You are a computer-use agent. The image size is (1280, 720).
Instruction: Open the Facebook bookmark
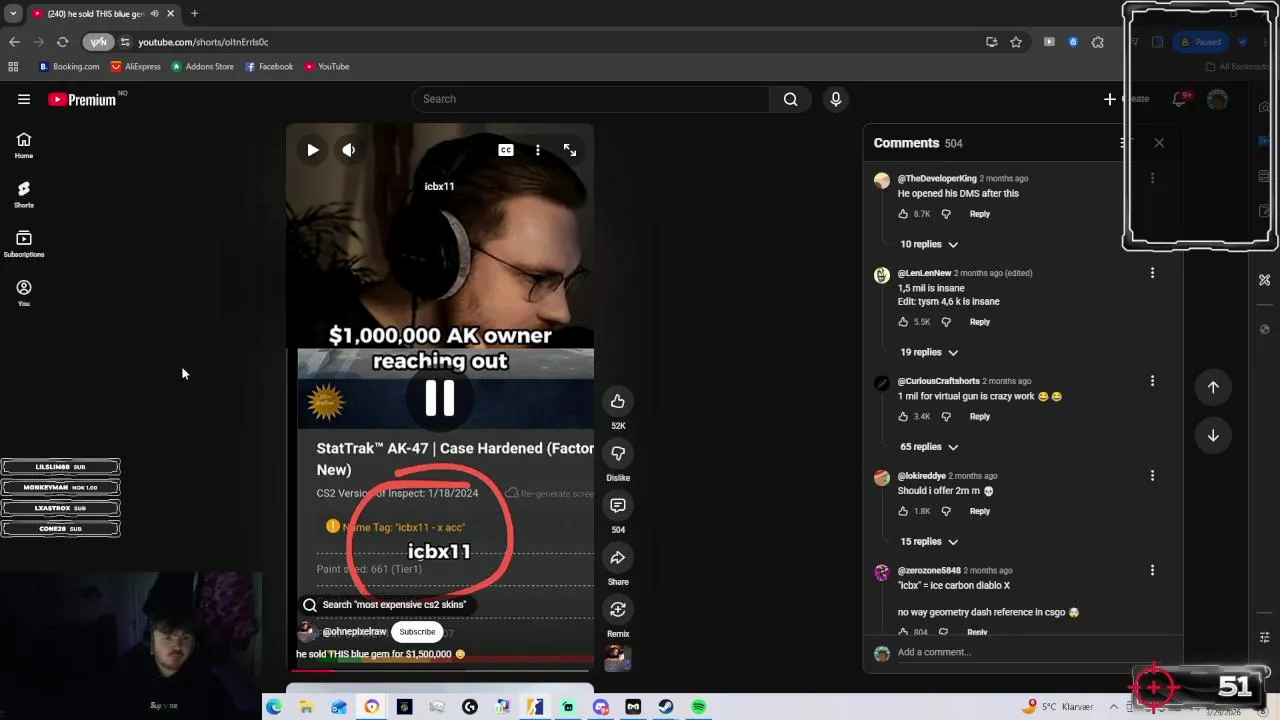pos(269,67)
